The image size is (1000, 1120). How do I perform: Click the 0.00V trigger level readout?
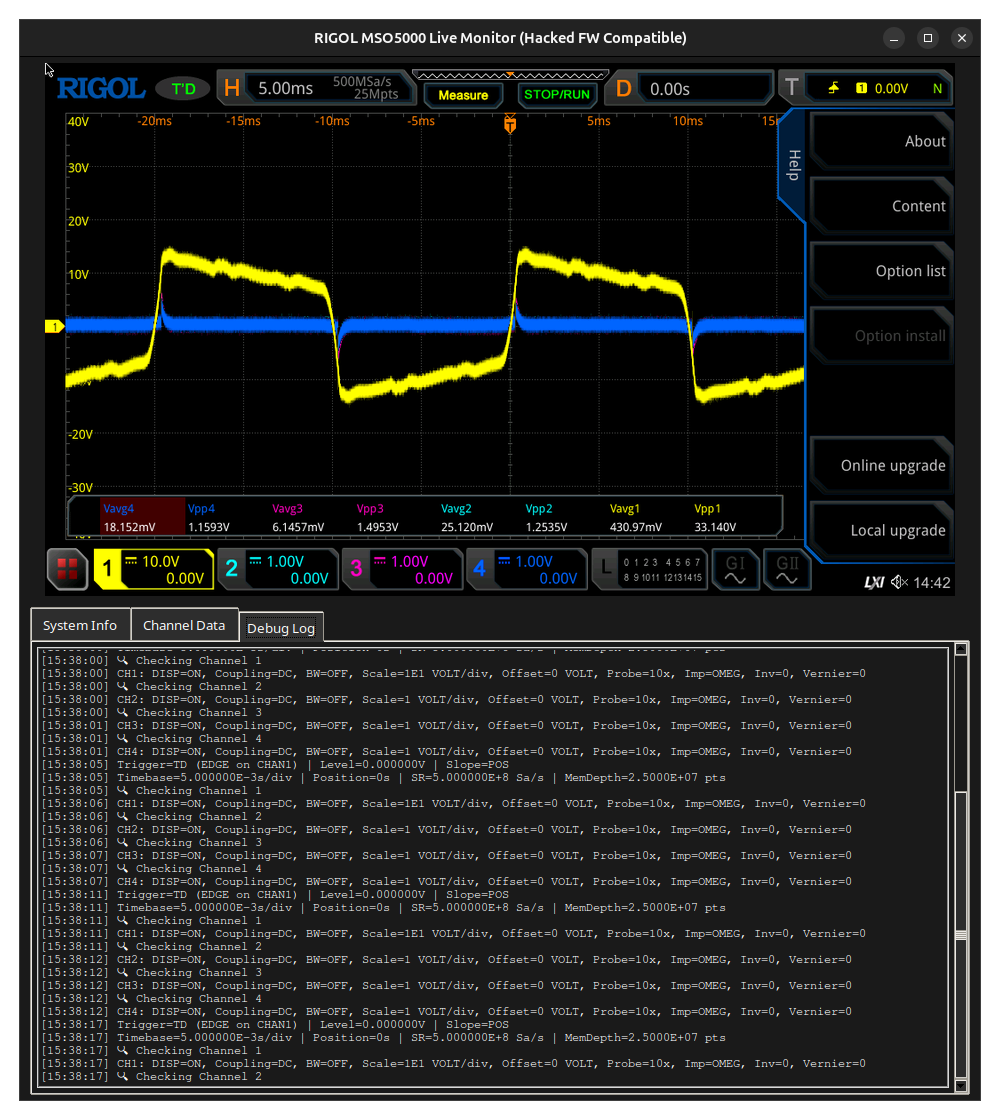click(891, 89)
